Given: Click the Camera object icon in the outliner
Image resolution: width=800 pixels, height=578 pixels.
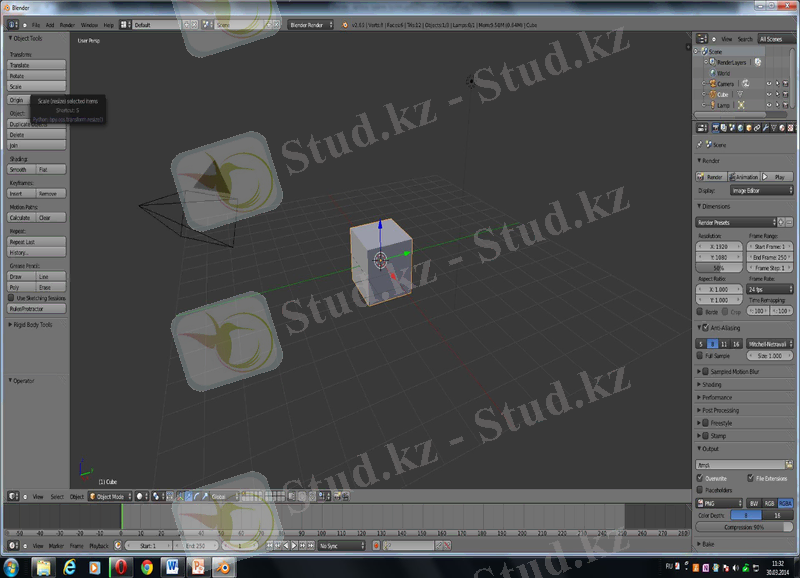Looking at the screenshot, I should [711, 84].
